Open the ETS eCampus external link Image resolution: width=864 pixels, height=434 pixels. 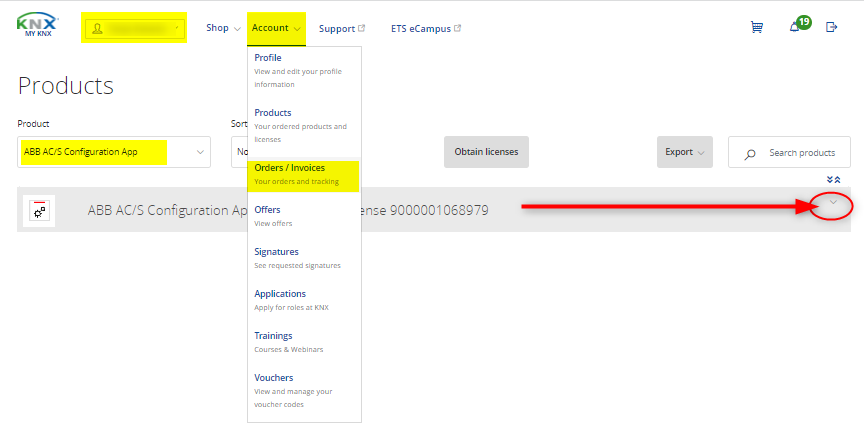tap(426, 29)
